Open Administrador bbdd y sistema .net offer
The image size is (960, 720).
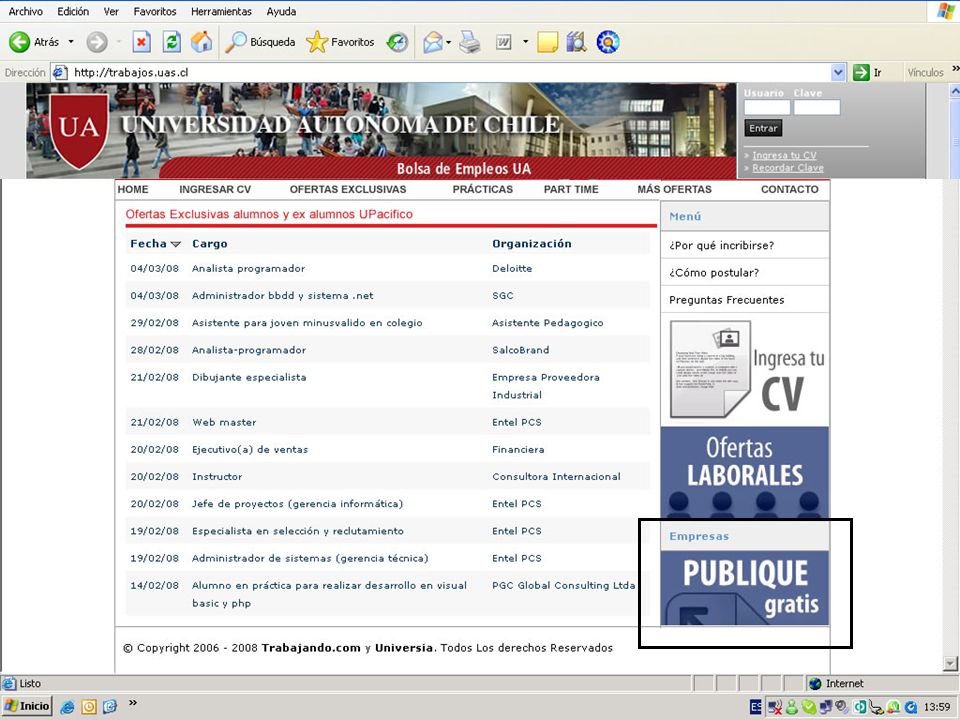[x=282, y=295]
